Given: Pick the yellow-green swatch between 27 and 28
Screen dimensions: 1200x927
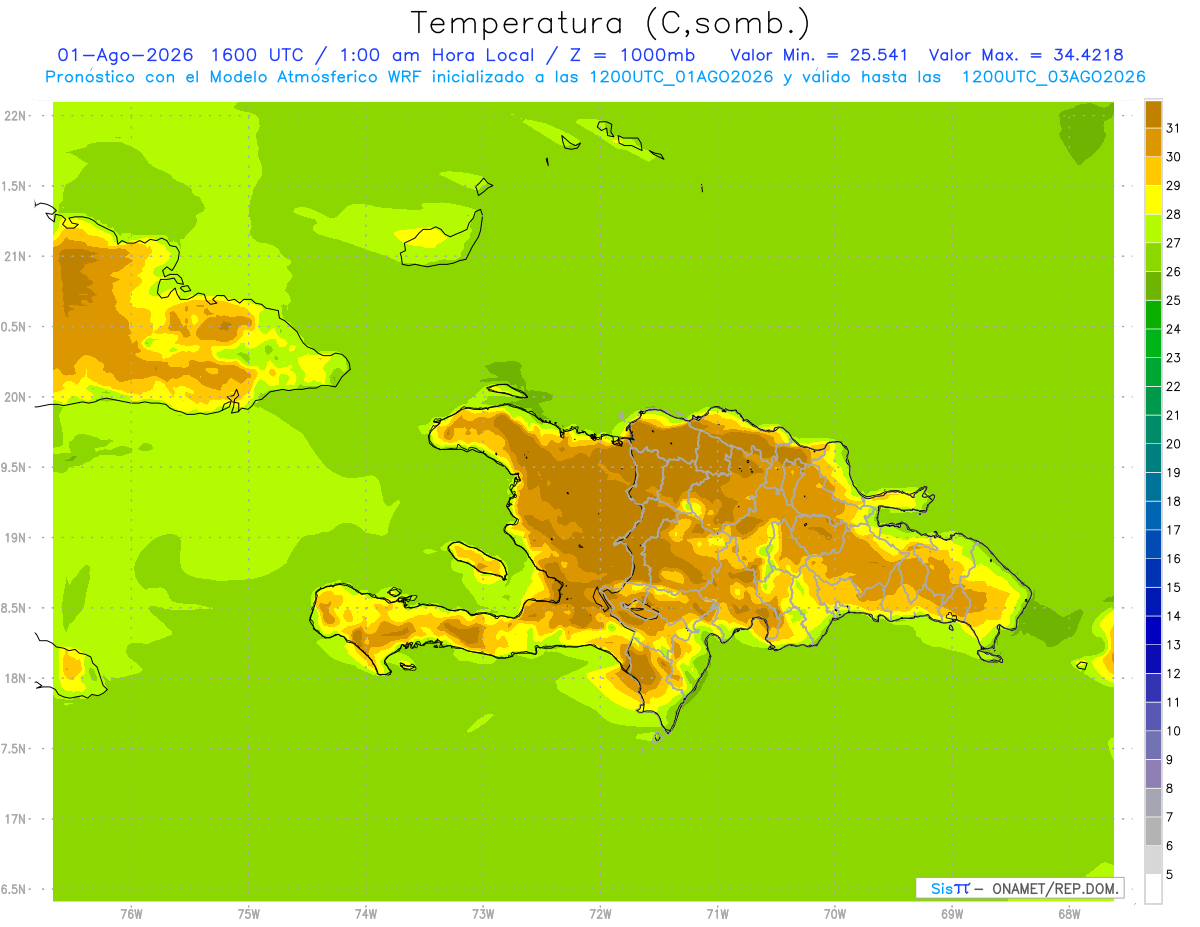Looking at the screenshot, I should tap(1153, 228).
